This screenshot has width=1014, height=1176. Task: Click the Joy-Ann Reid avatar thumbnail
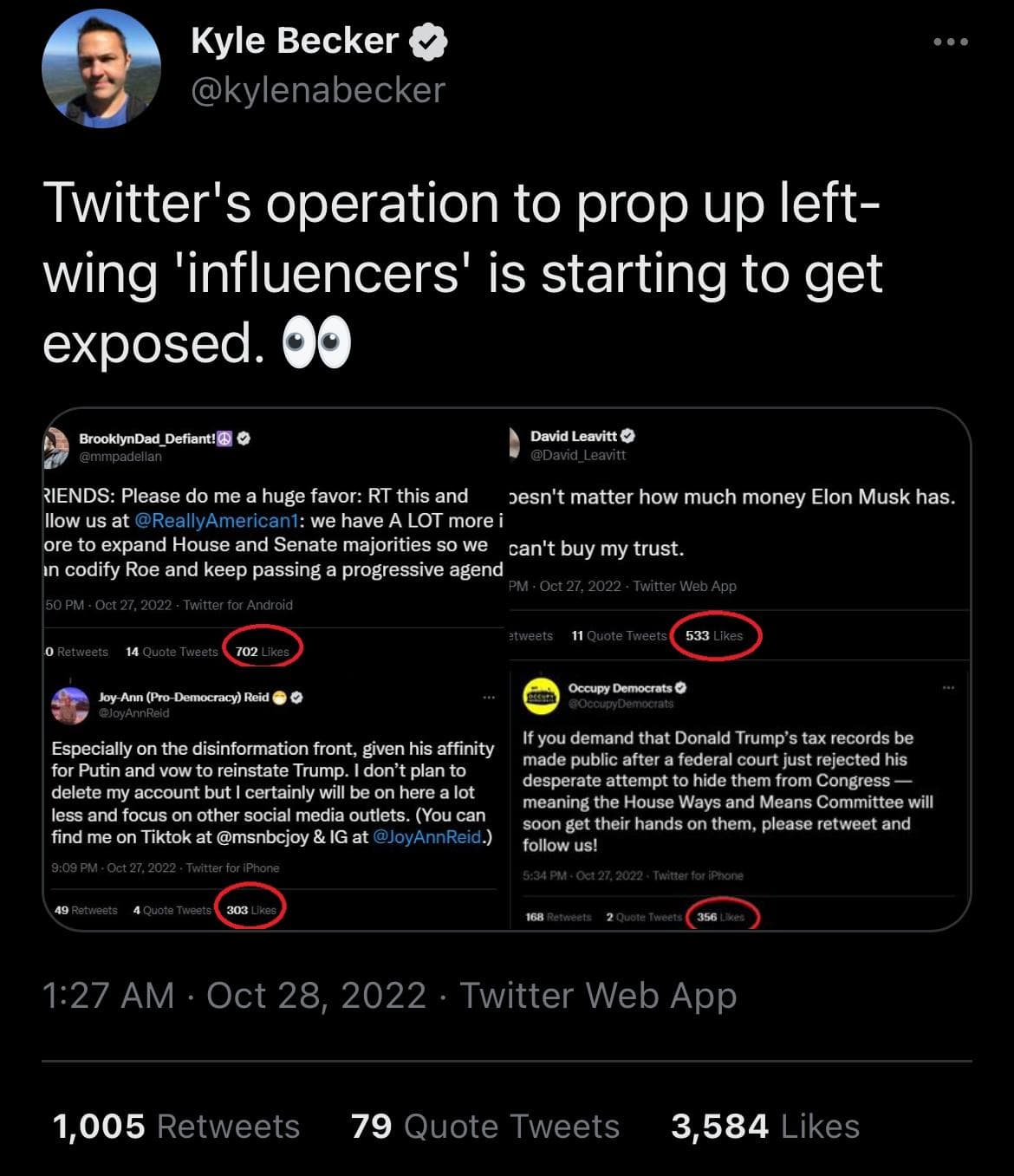[x=70, y=705]
